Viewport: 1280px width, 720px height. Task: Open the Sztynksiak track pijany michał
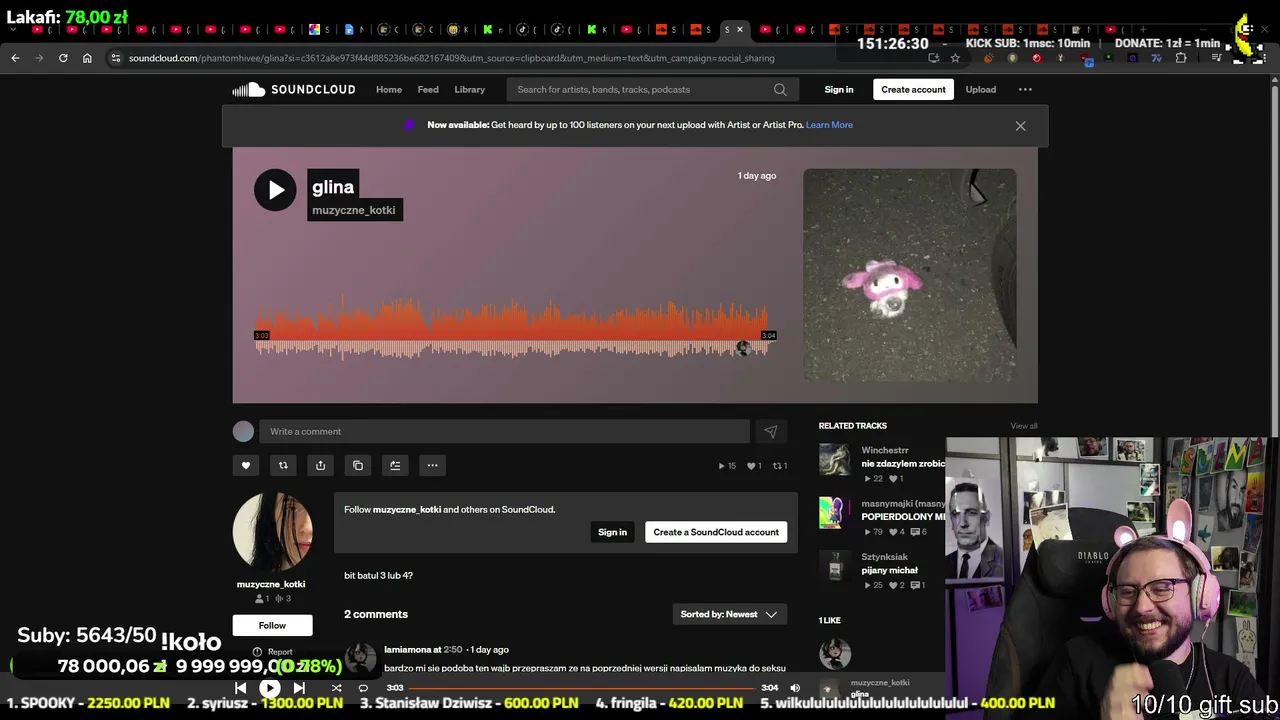[x=889, y=570]
